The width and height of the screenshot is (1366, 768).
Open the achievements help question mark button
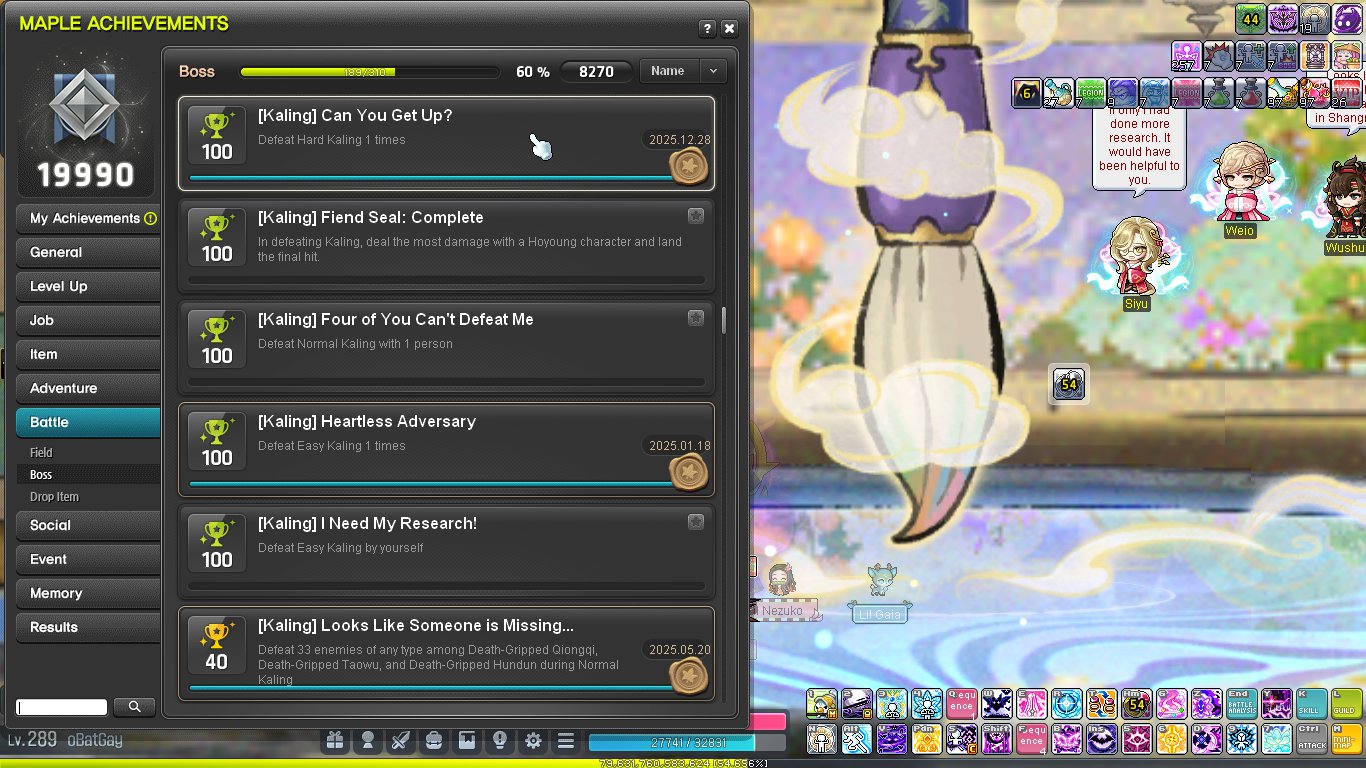[707, 29]
